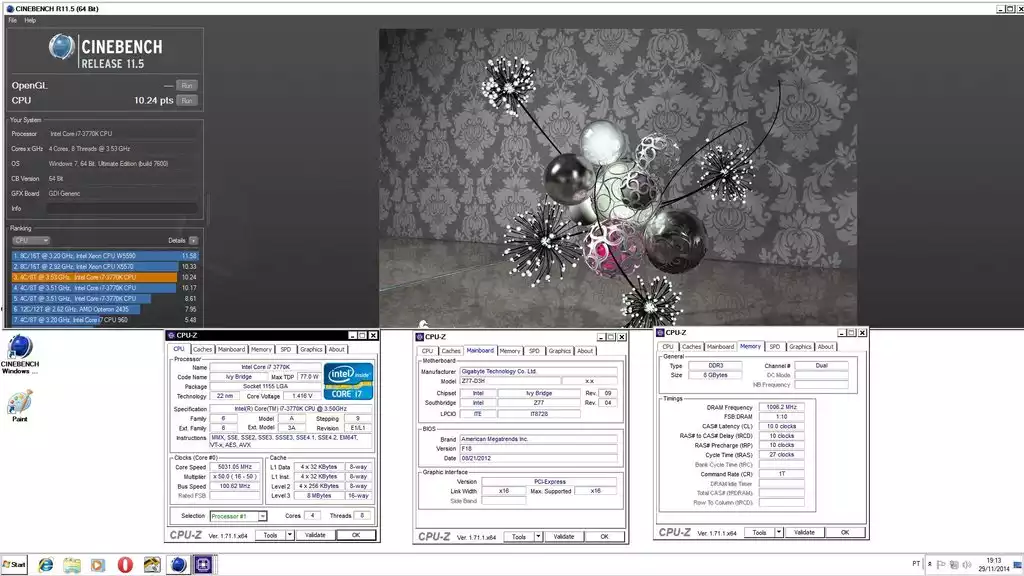
Task: Open CPU tab in the middle CPU-Z window
Action: 427,351
